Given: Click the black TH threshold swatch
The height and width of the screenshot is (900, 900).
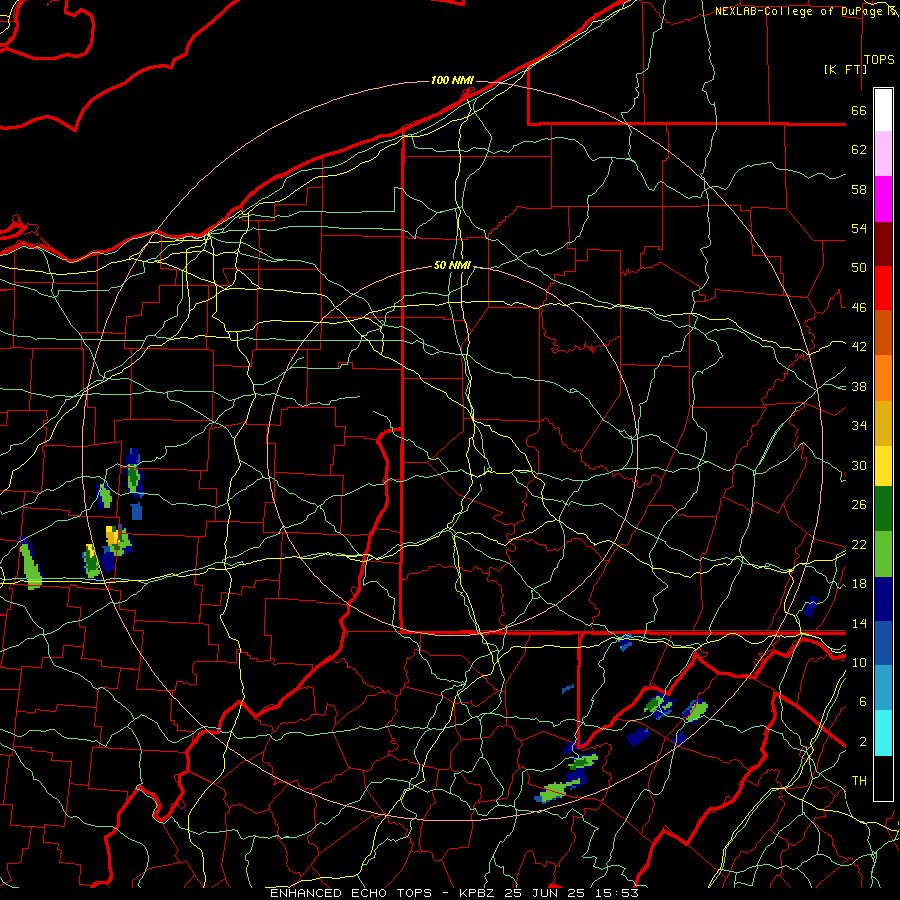Looking at the screenshot, I should [x=883, y=778].
